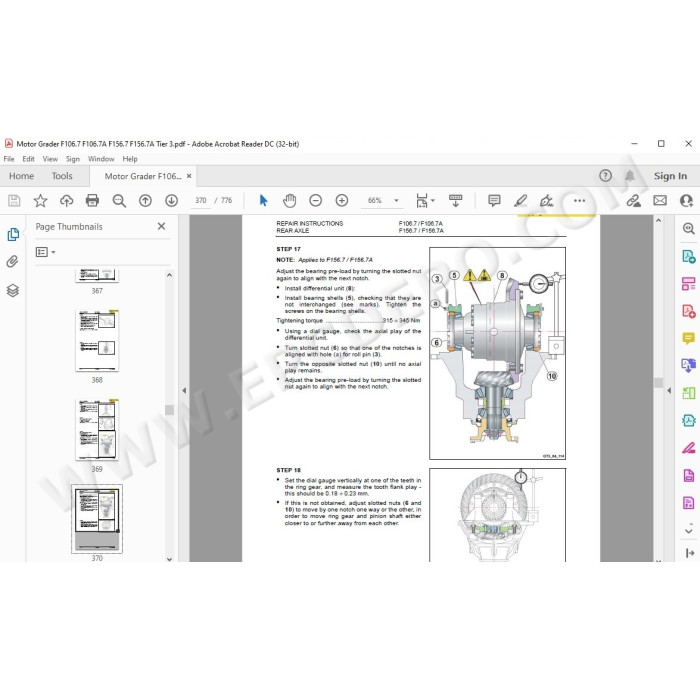Collapse the left navigation pane arrow

[x=184, y=390]
